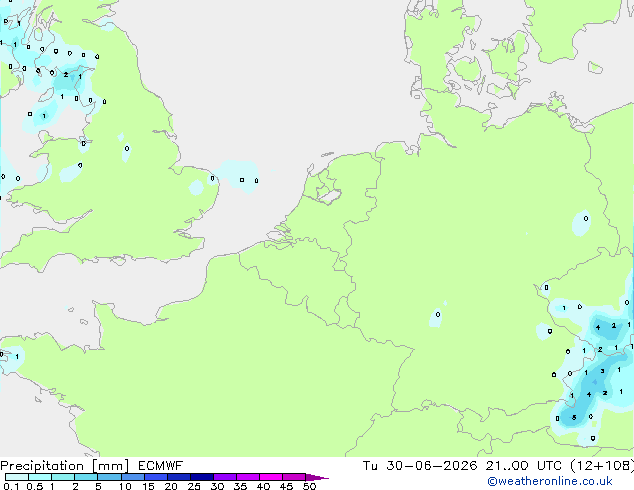This screenshot has width=634, height=490.
Task: Click the purple 30–35 legend swatch
Action: (x=225, y=477)
